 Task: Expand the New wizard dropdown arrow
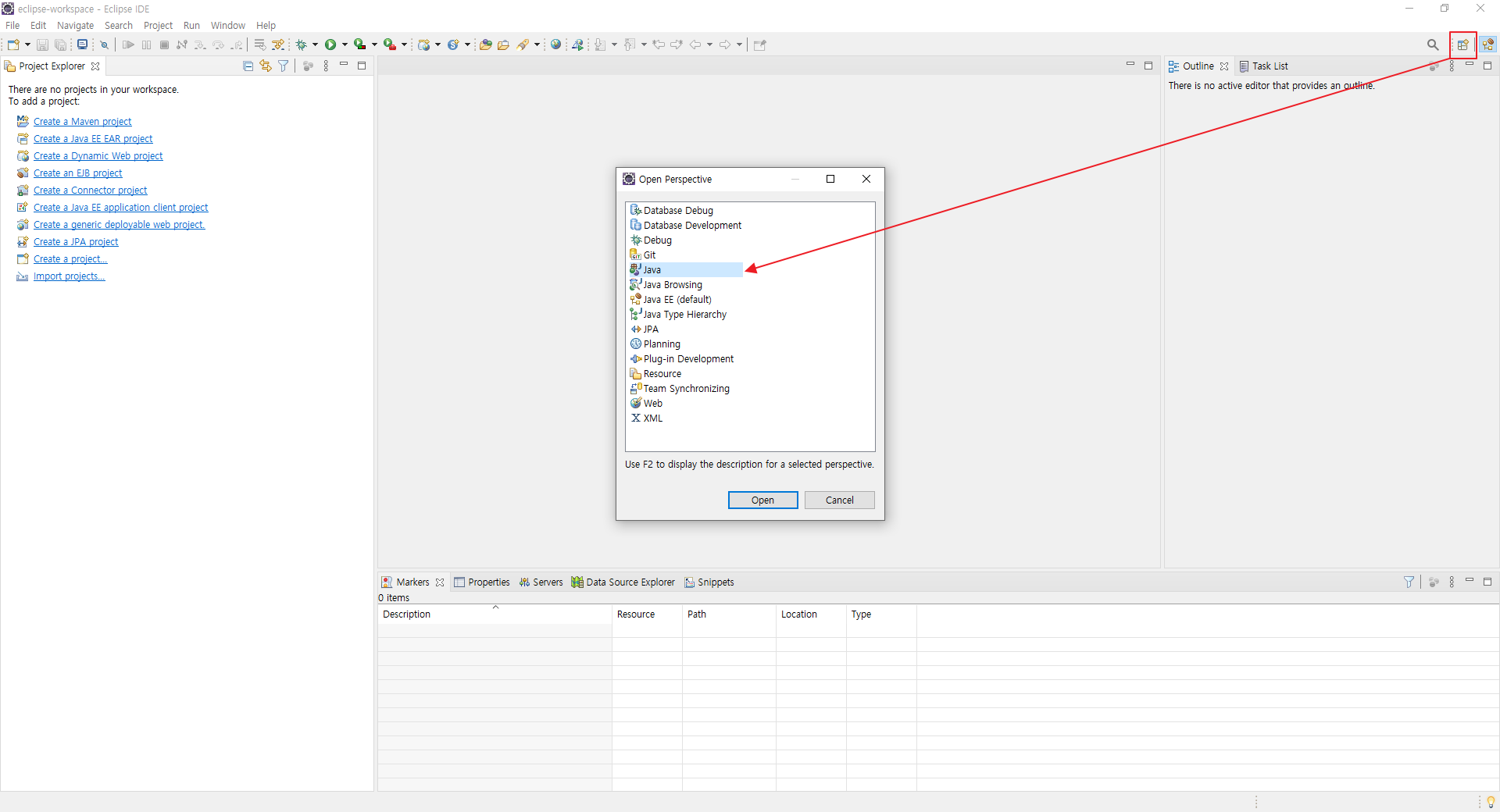pos(27,45)
